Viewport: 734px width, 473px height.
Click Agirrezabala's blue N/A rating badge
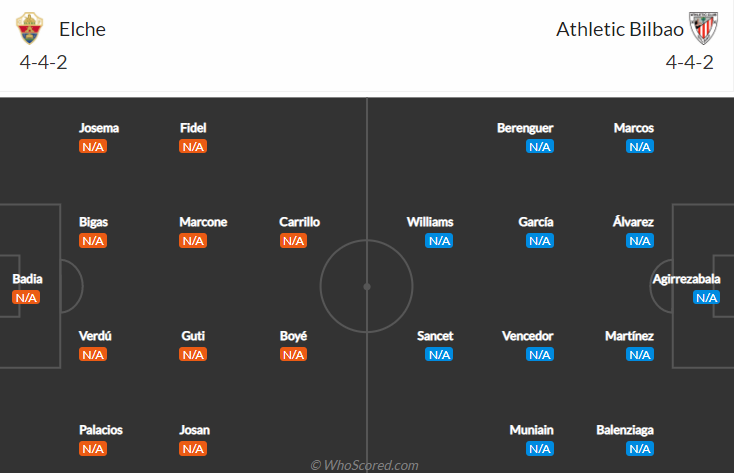coord(707,297)
